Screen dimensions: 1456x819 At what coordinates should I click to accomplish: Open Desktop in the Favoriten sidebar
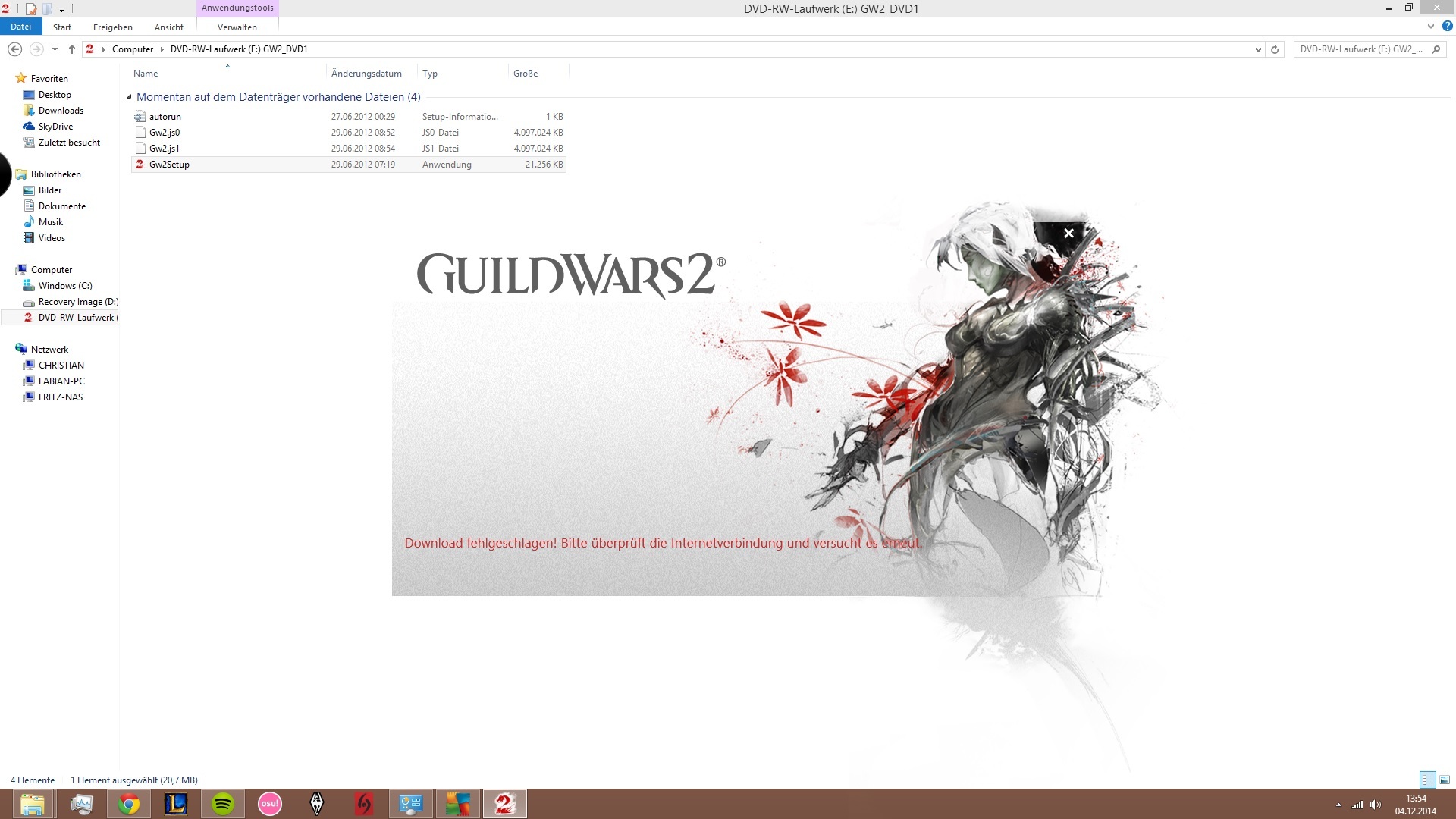(55, 95)
